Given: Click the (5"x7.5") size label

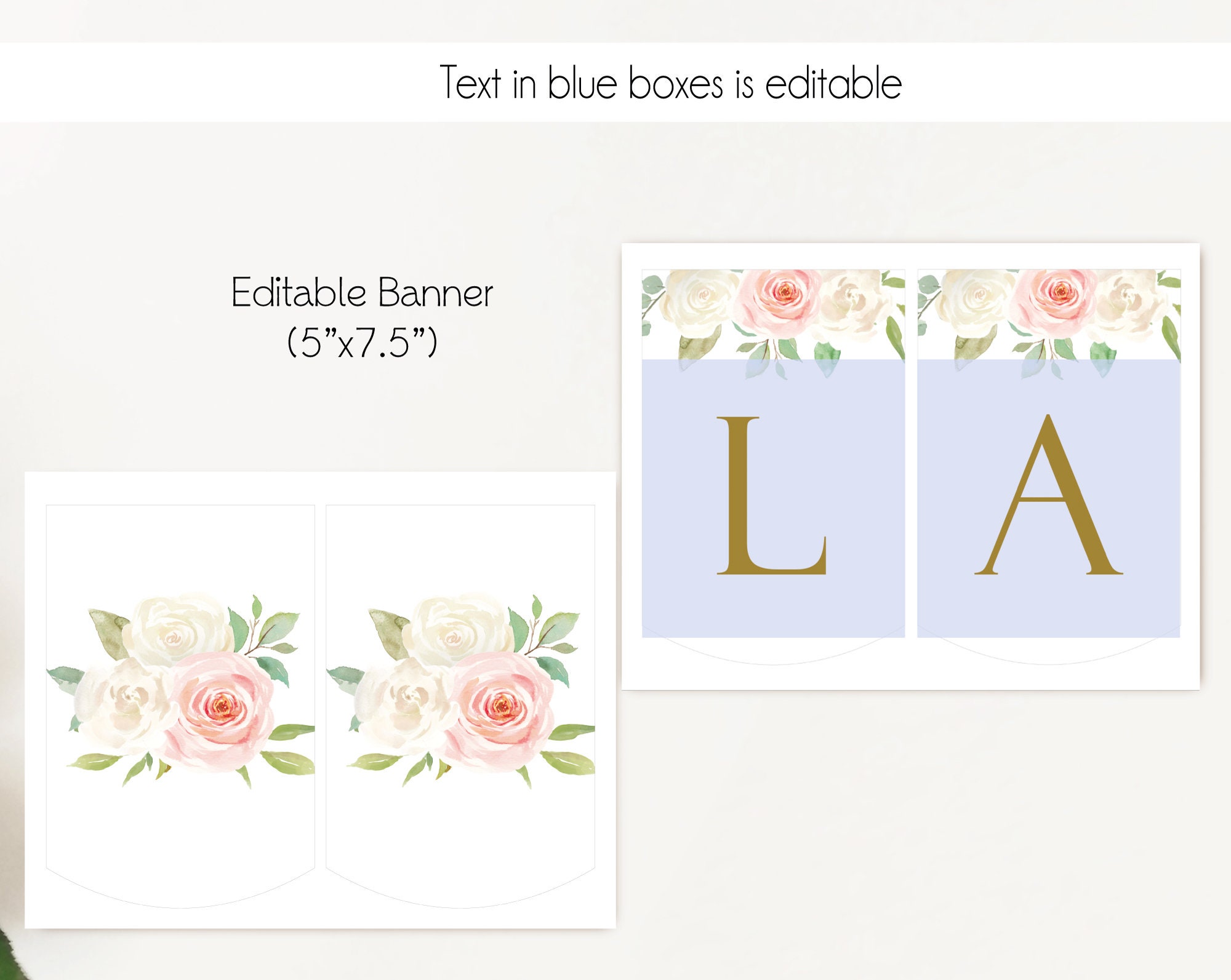Looking at the screenshot, I should pyautogui.click(x=362, y=342).
